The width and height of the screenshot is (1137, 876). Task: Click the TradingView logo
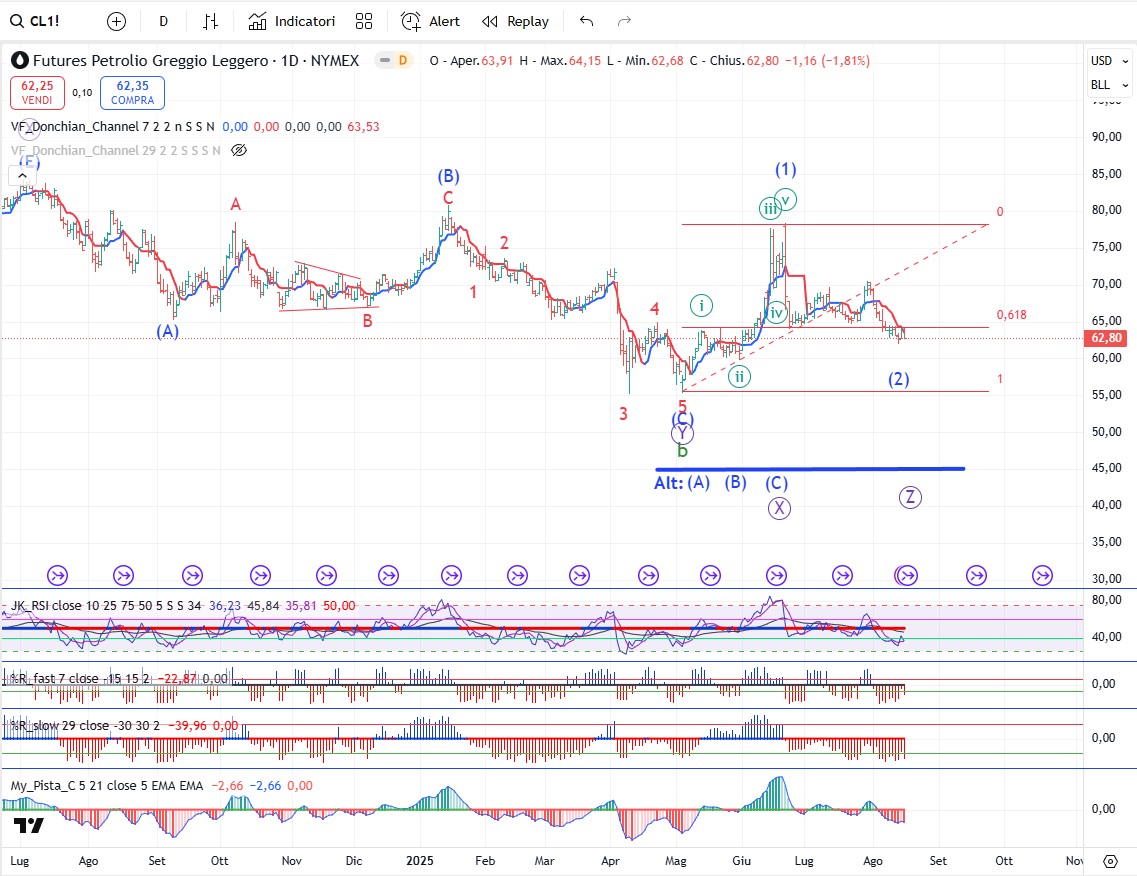click(x=28, y=826)
